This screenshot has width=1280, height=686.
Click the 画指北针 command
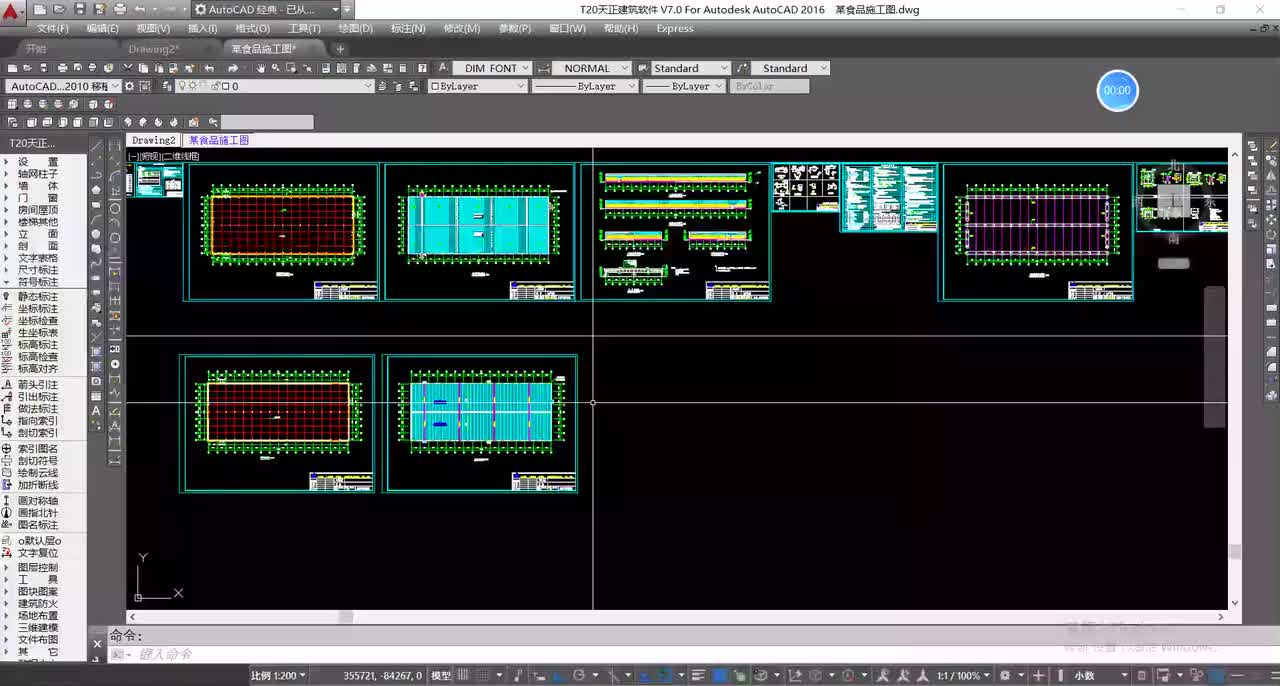(38, 513)
